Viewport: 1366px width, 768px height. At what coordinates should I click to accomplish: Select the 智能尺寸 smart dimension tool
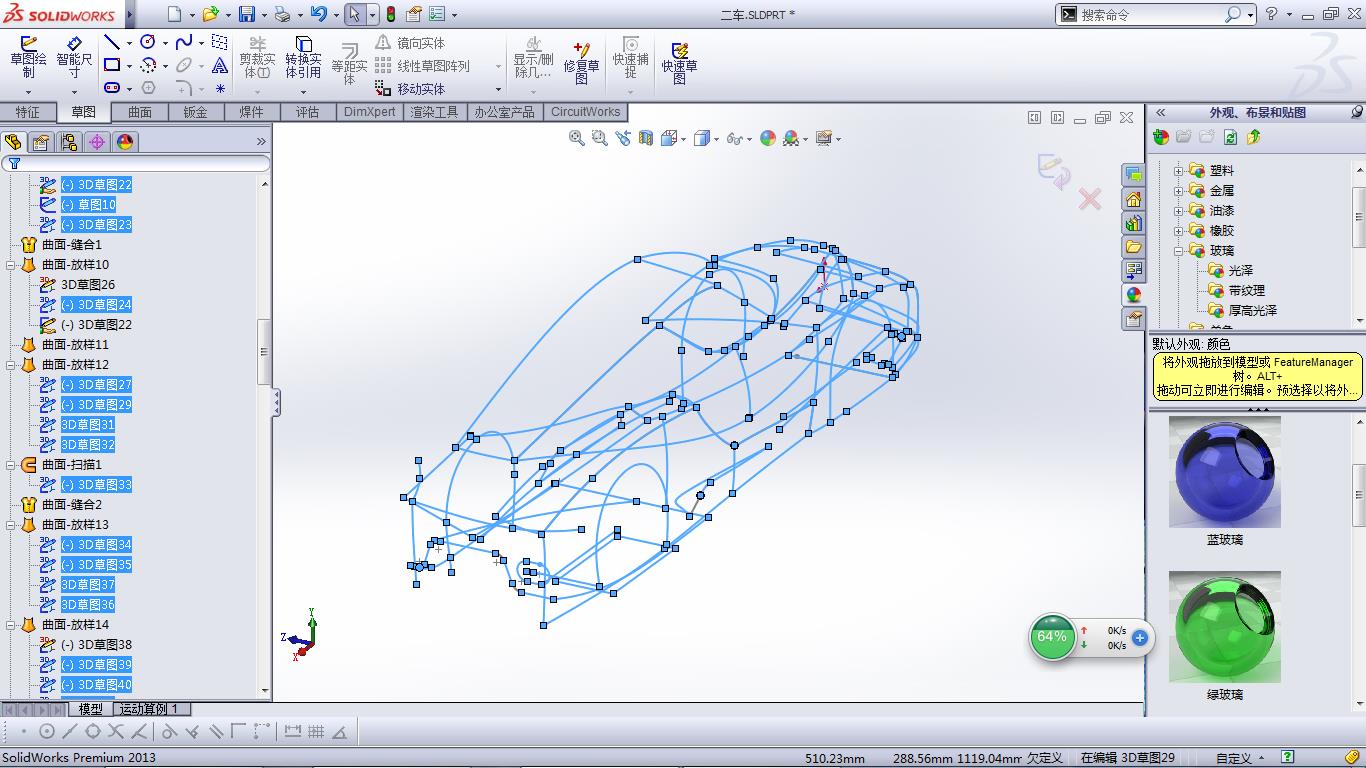pos(74,58)
